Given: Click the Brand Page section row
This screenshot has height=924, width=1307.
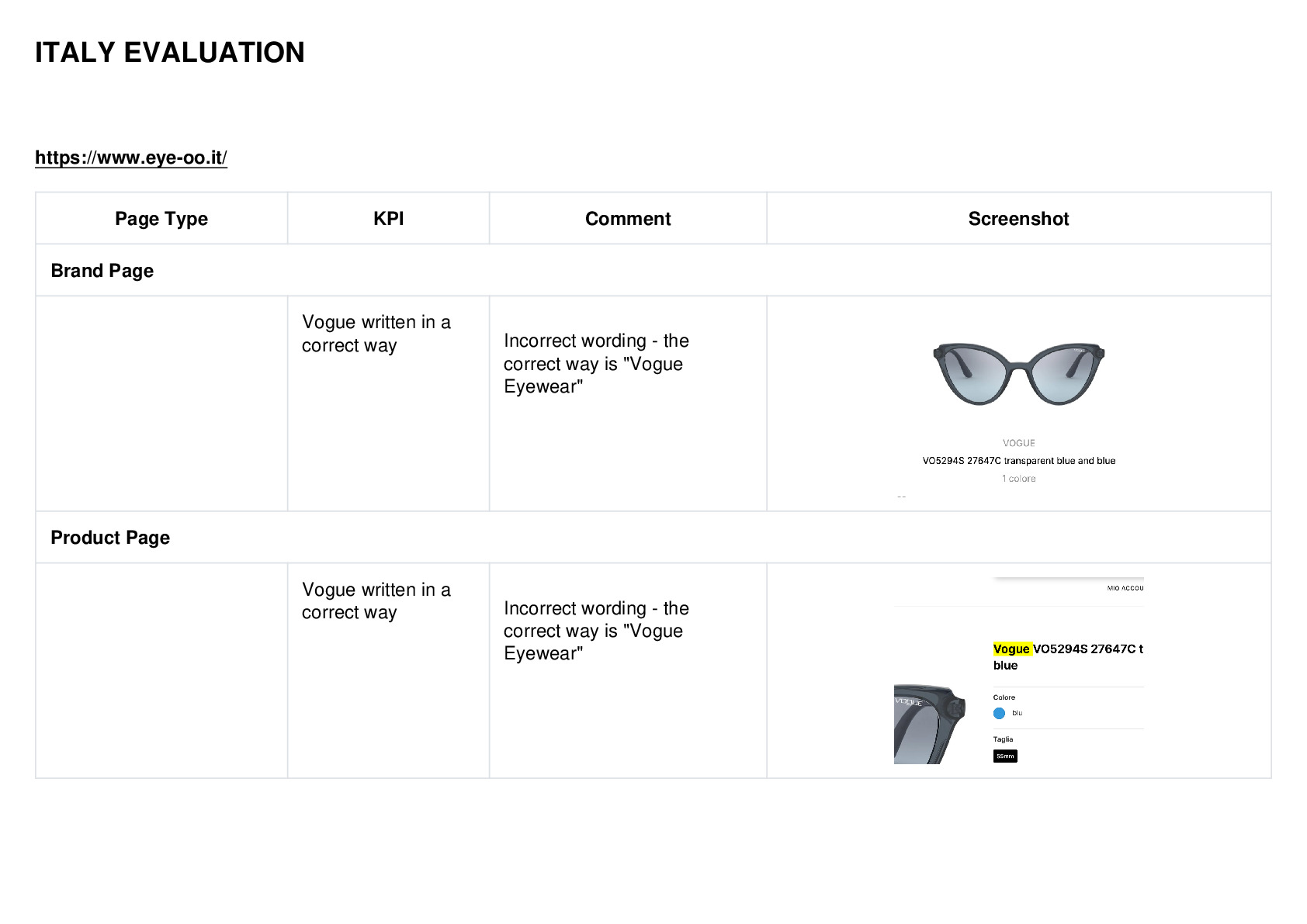Looking at the screenshot, I should tap(653, 270).
